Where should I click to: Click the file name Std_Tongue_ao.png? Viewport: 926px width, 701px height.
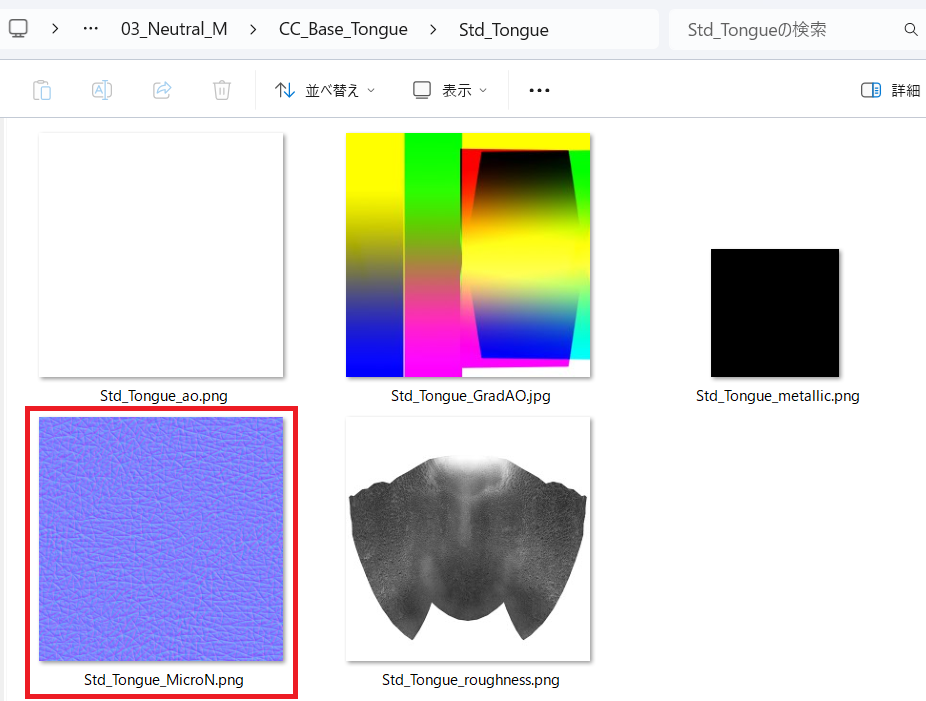164,396
